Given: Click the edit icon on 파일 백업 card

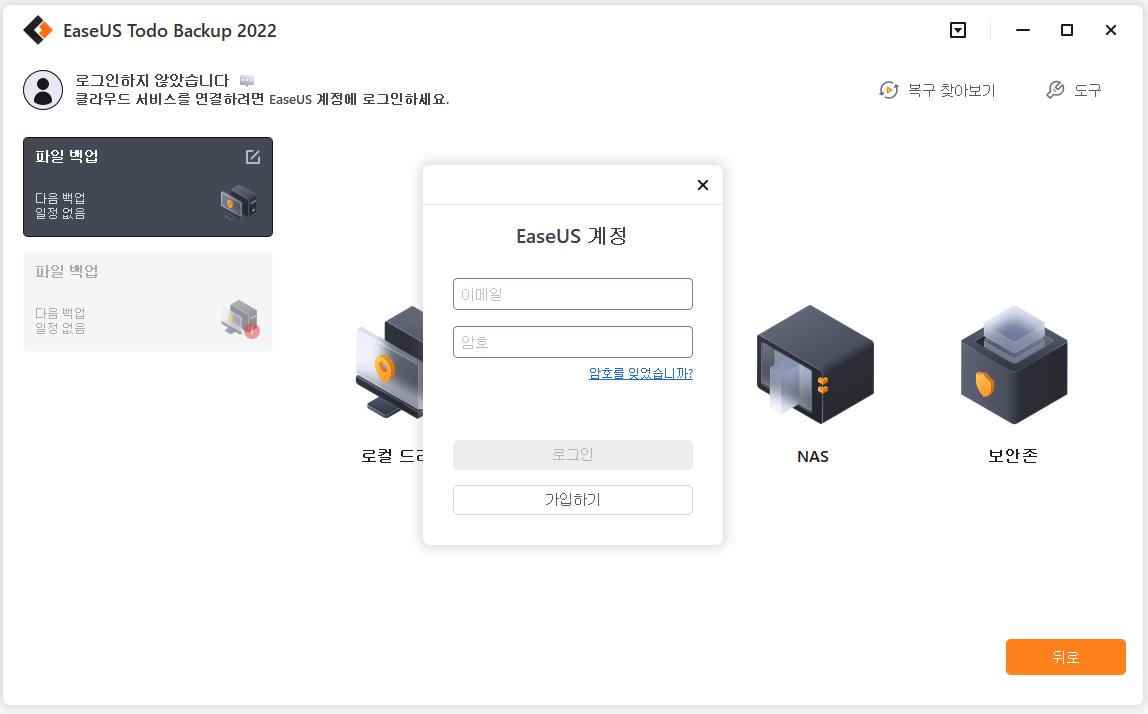Looking at the screenshot, I should click(253, 157).
